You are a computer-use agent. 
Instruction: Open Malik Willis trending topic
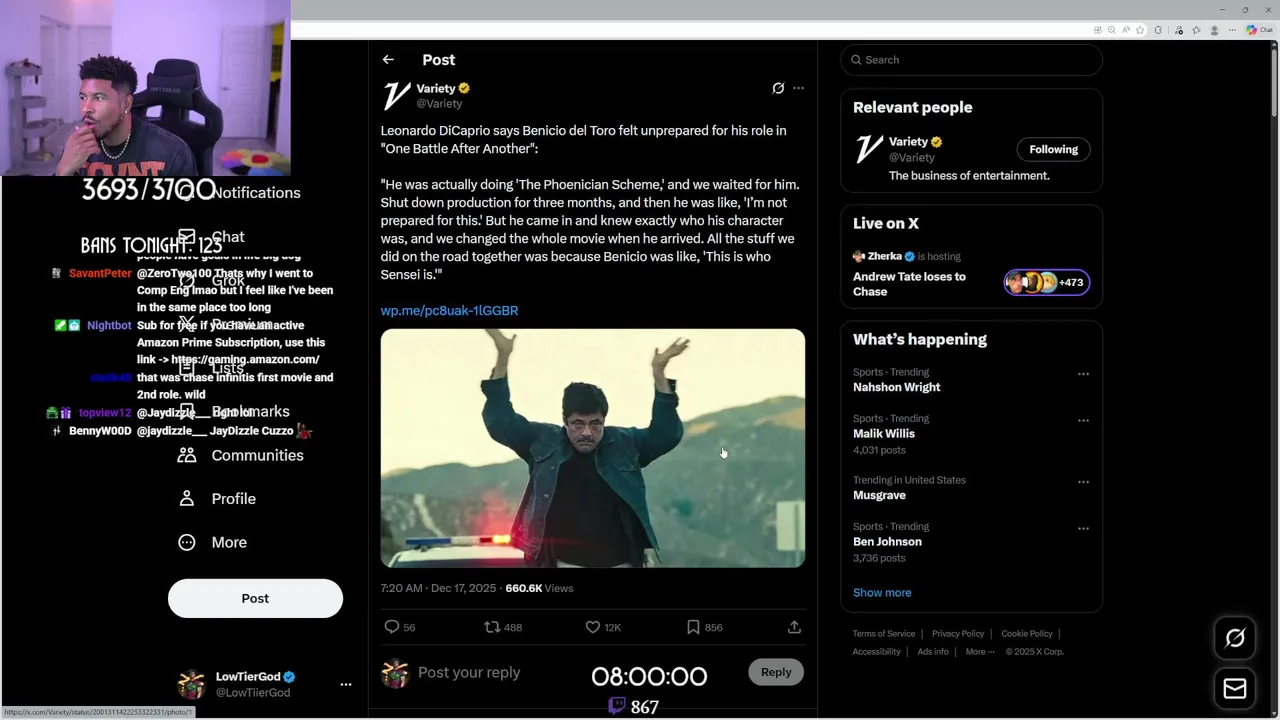[884, 434]
